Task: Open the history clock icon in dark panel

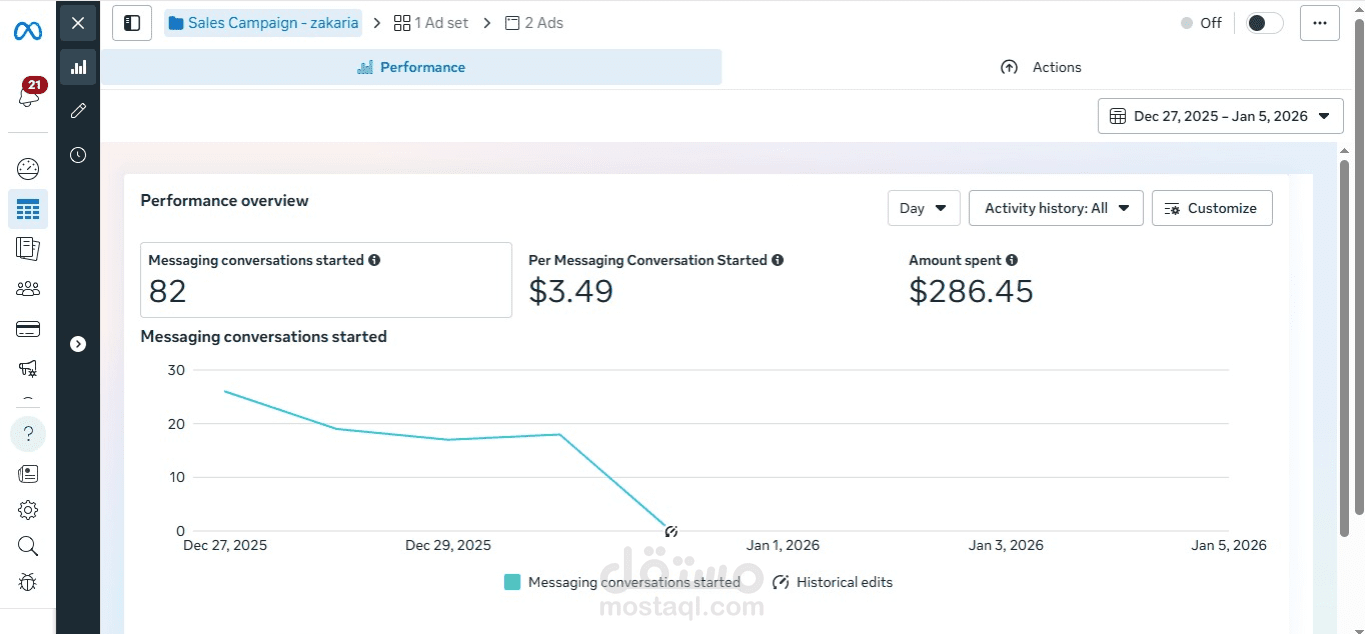Action: pyautogui.click(x=78, y=155)
